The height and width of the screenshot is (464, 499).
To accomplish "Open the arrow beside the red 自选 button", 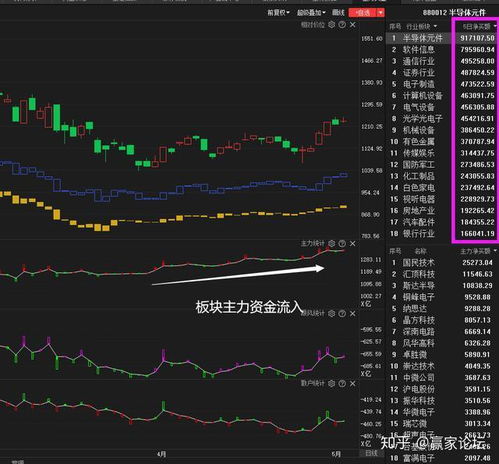I will (381, 13).
